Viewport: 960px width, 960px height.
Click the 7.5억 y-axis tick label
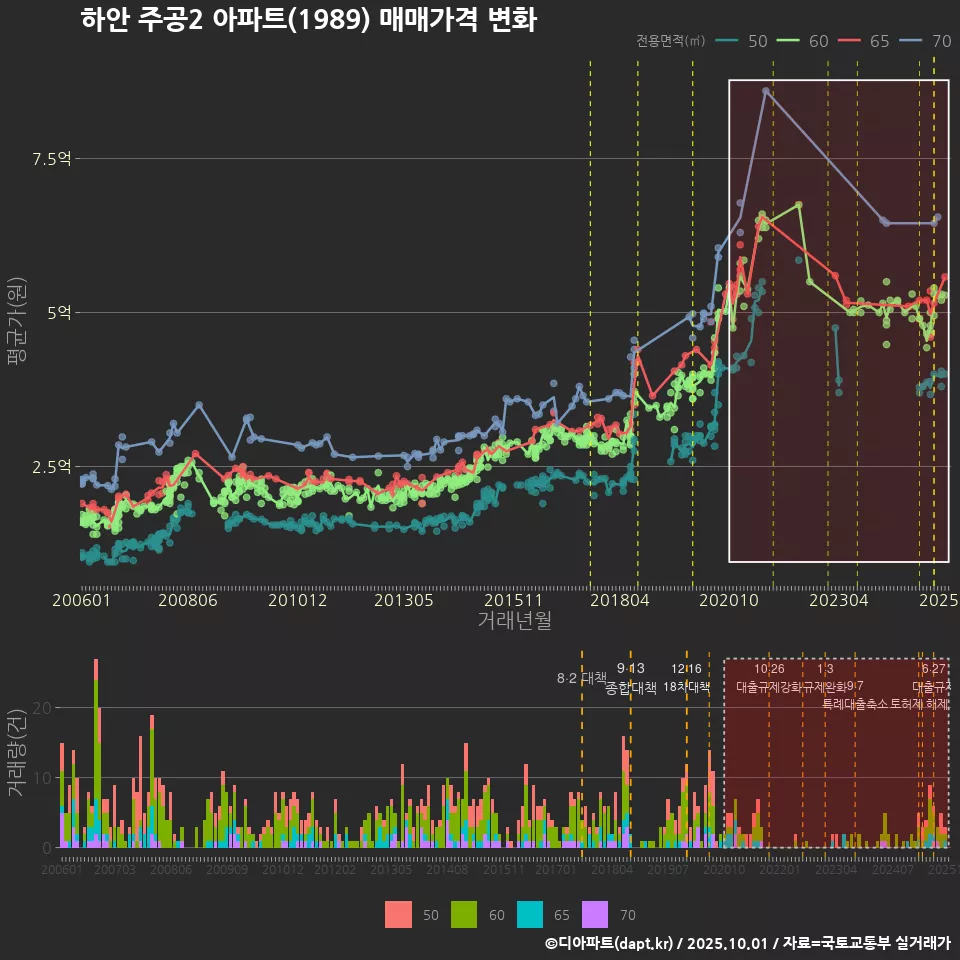52,159
